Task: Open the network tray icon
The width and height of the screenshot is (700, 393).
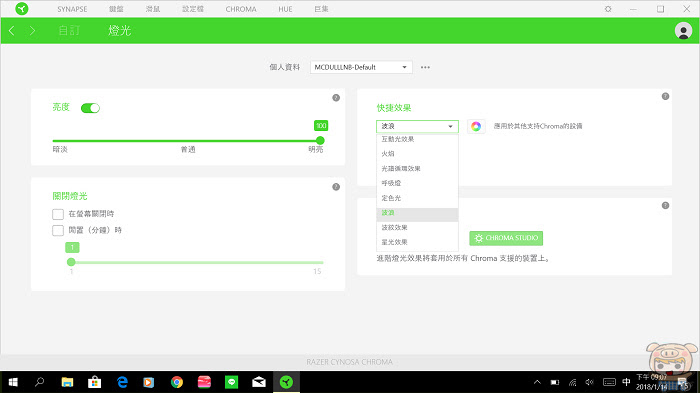Action: click(572, 382)
